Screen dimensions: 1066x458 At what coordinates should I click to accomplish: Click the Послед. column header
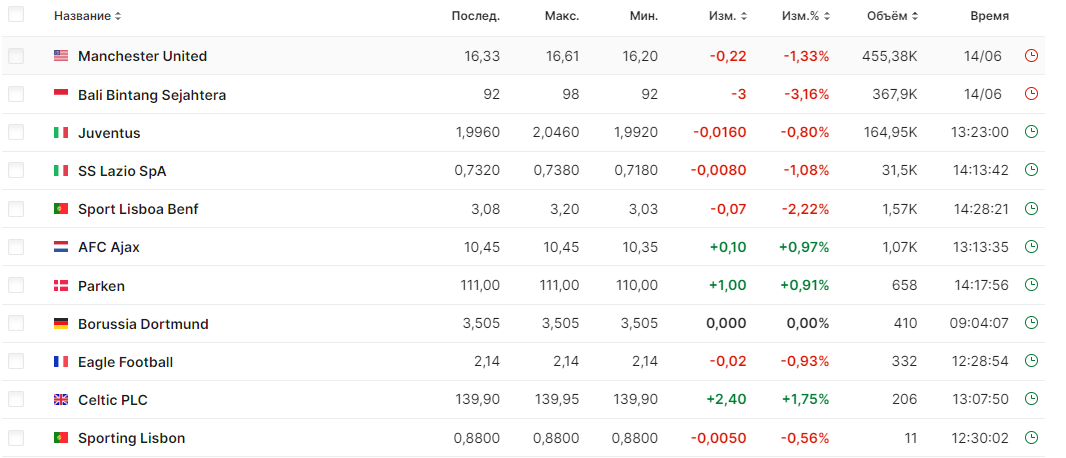click(x=476, y=16)
